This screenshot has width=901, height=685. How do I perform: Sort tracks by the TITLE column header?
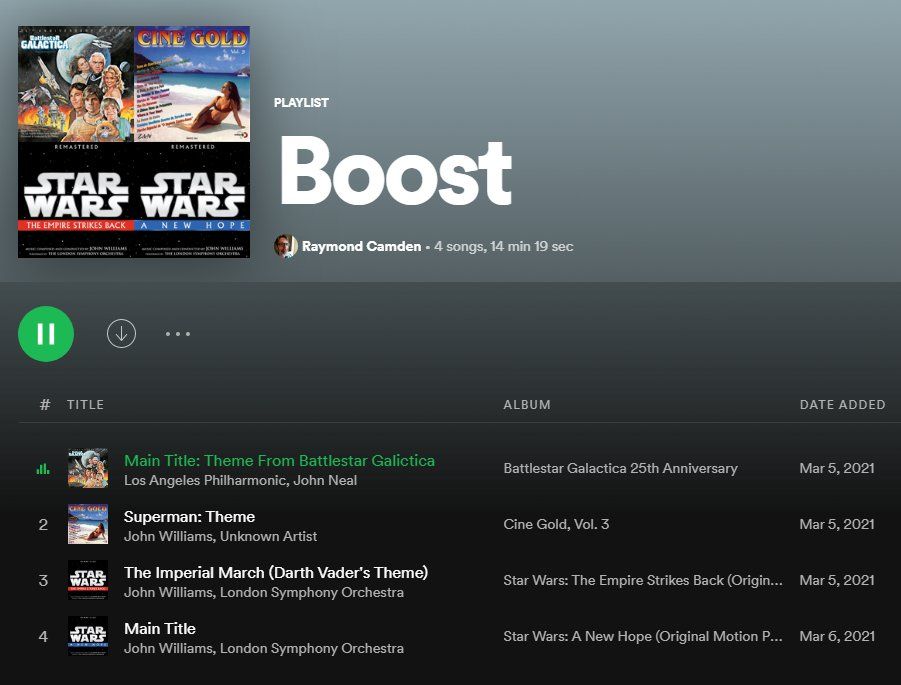[85, 405]
